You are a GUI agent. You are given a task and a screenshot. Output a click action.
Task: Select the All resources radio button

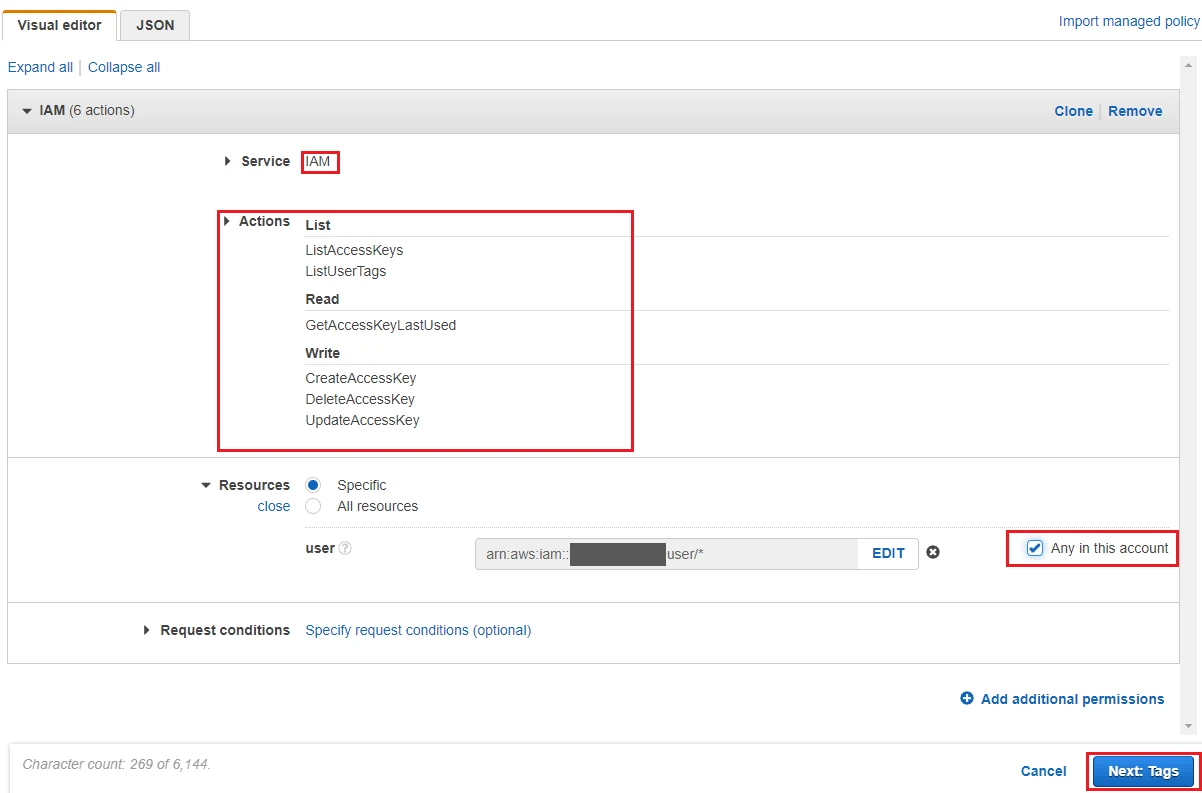click(x=314, y=506)
